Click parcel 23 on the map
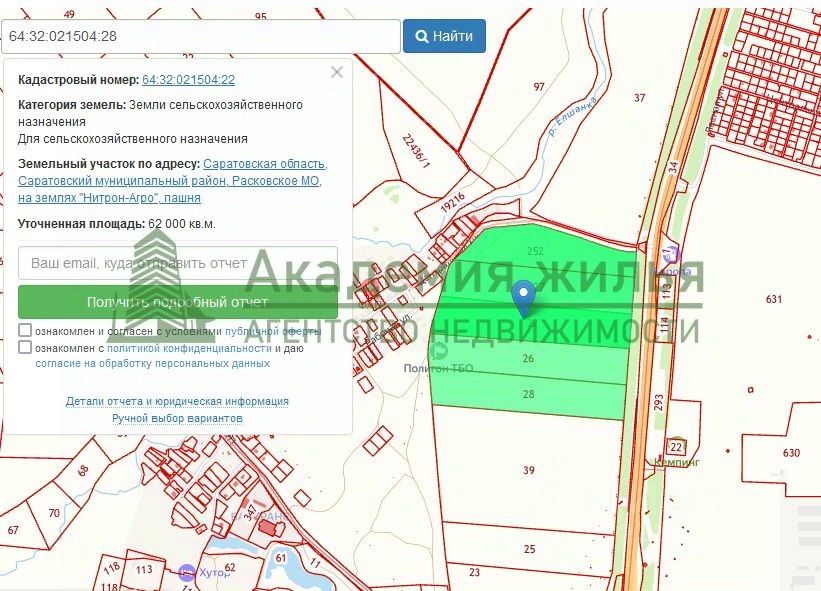This screenshot has width=821, height=591. click(x=474, y=572)
